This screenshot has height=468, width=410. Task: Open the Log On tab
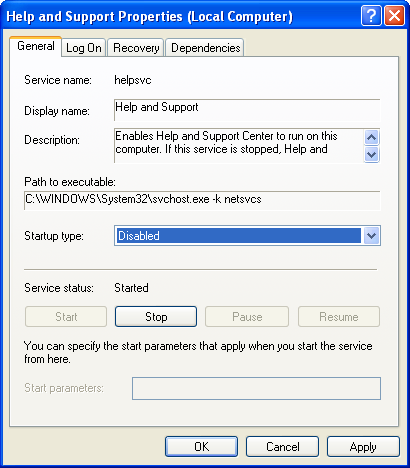coord(84,48)
